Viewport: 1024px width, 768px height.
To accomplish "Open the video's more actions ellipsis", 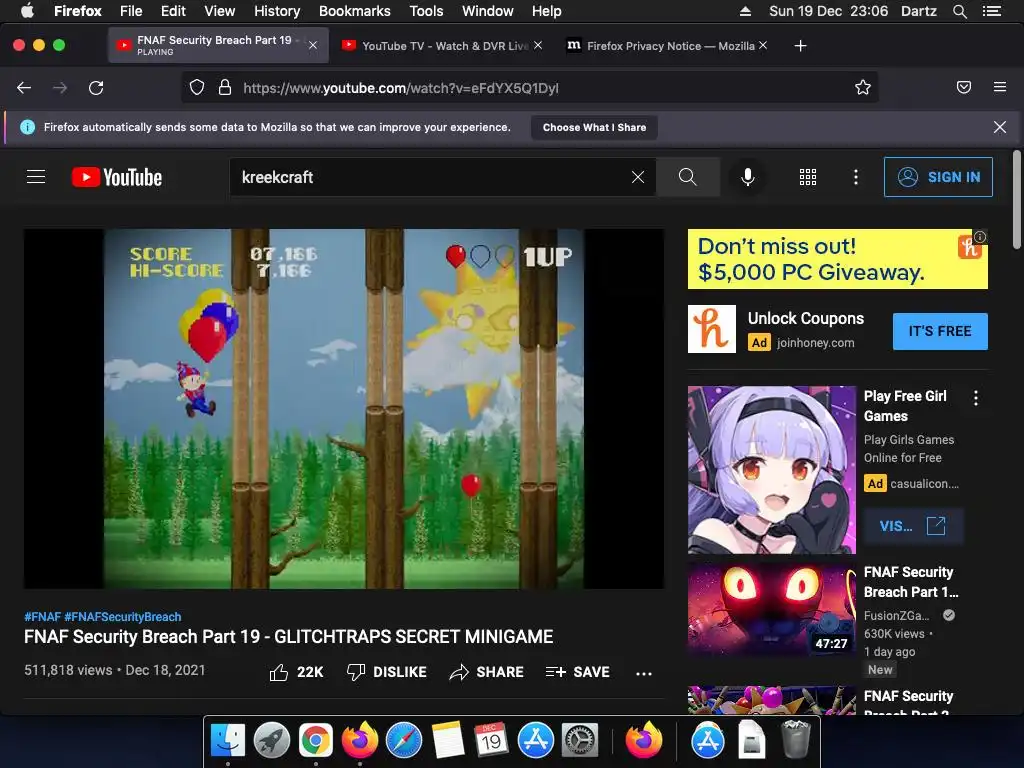I will tap(644, 673).
